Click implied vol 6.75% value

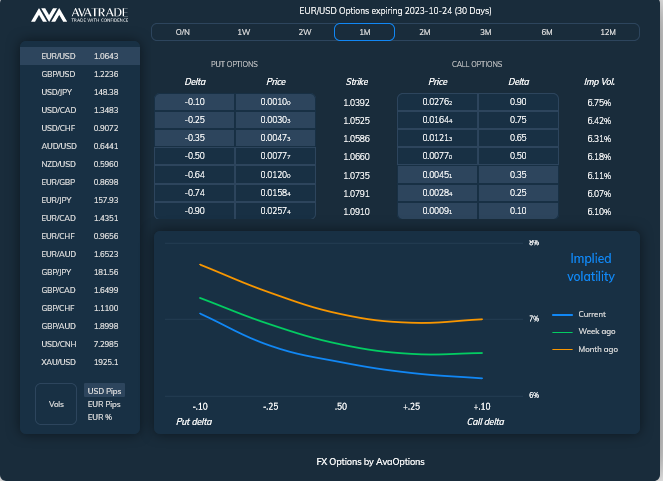pos(599,103)
